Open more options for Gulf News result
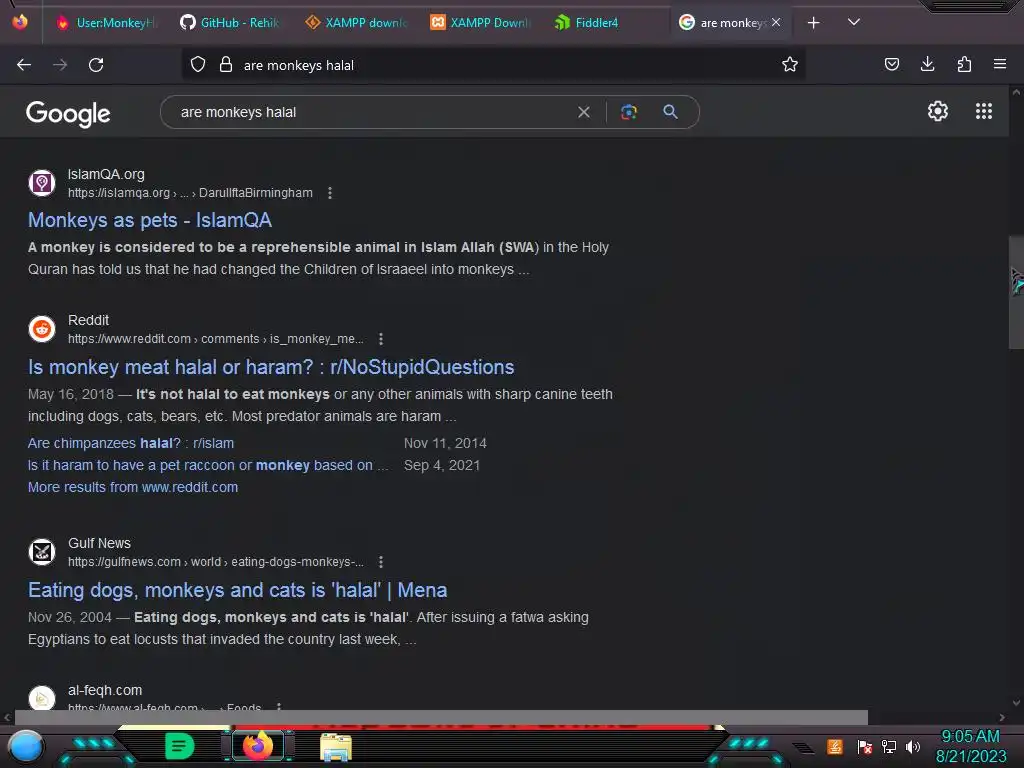 [381, 562]
